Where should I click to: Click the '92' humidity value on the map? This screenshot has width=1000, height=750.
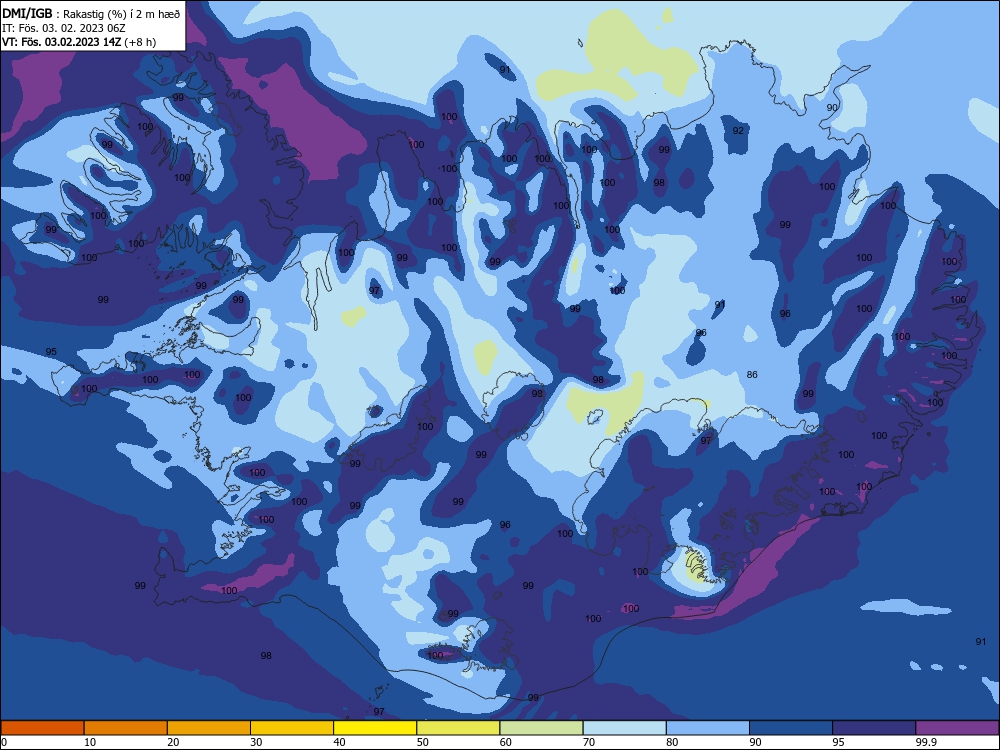coord(738,131)
